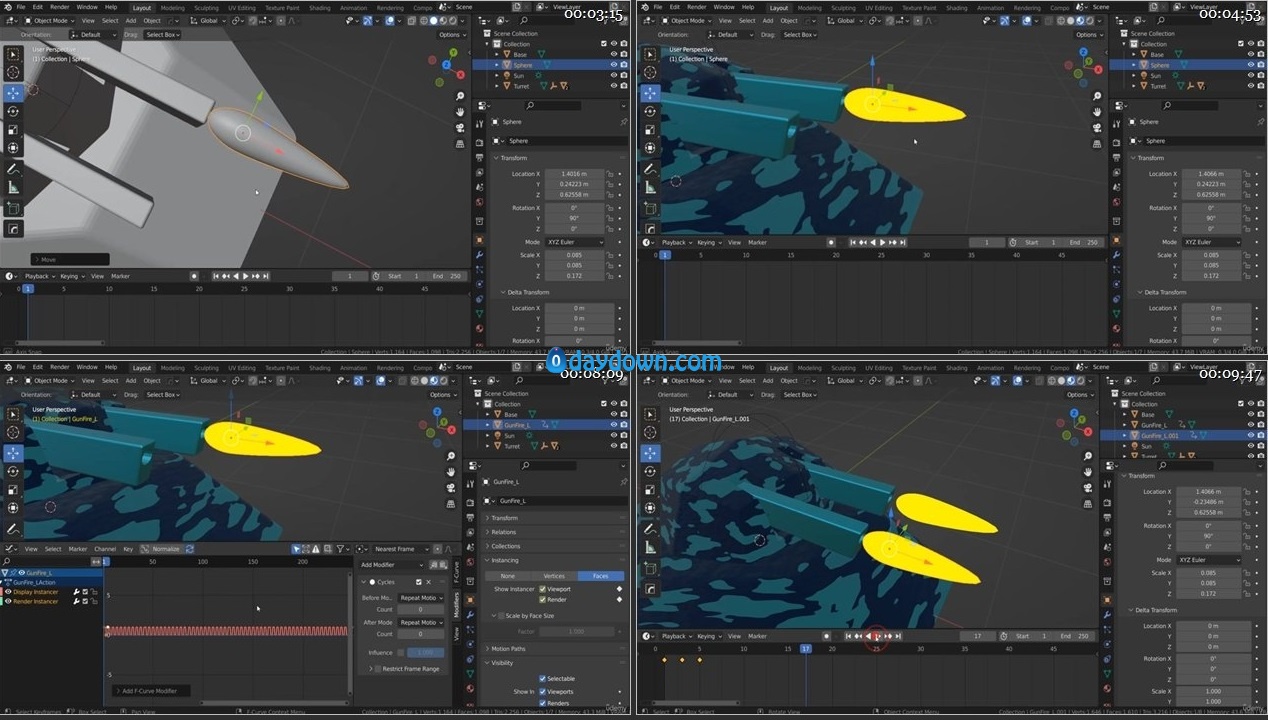Click the pan hand icon in the 00:09:47 frame
Image resolution: width=1268 pixels, height=720 pixels.
(1089, 470)
